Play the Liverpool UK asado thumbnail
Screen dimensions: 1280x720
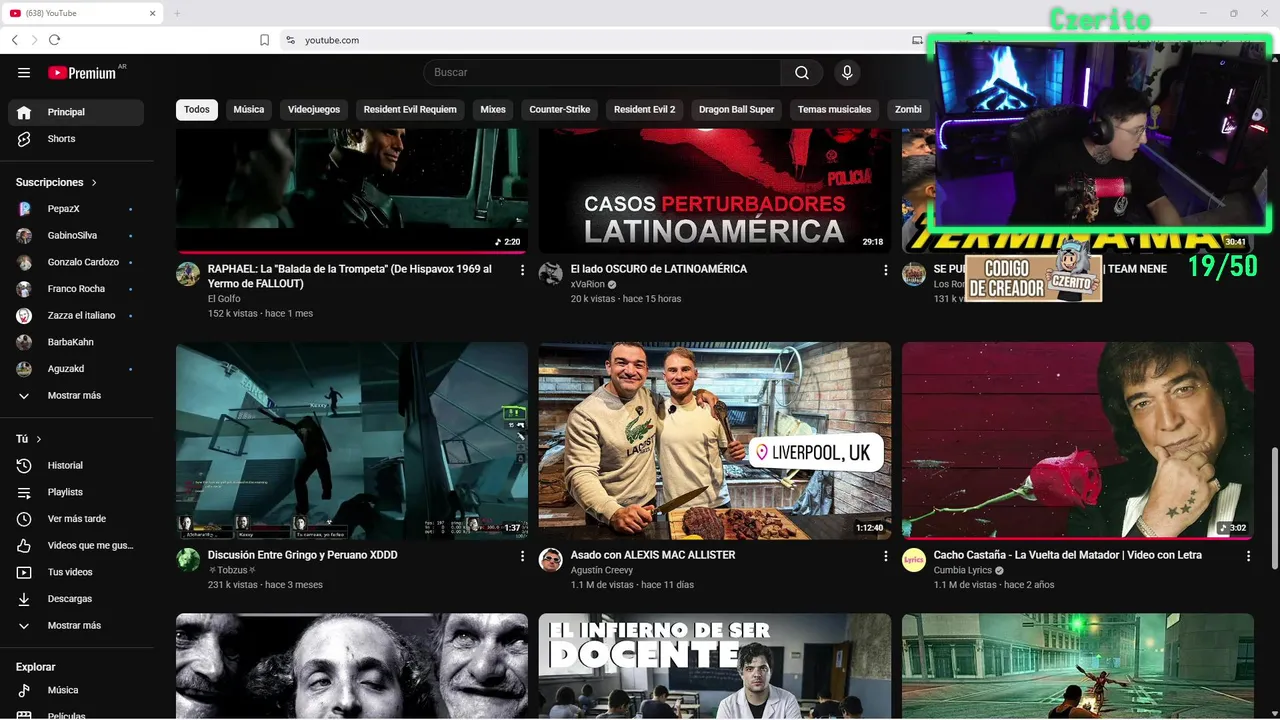coord(715,441)
